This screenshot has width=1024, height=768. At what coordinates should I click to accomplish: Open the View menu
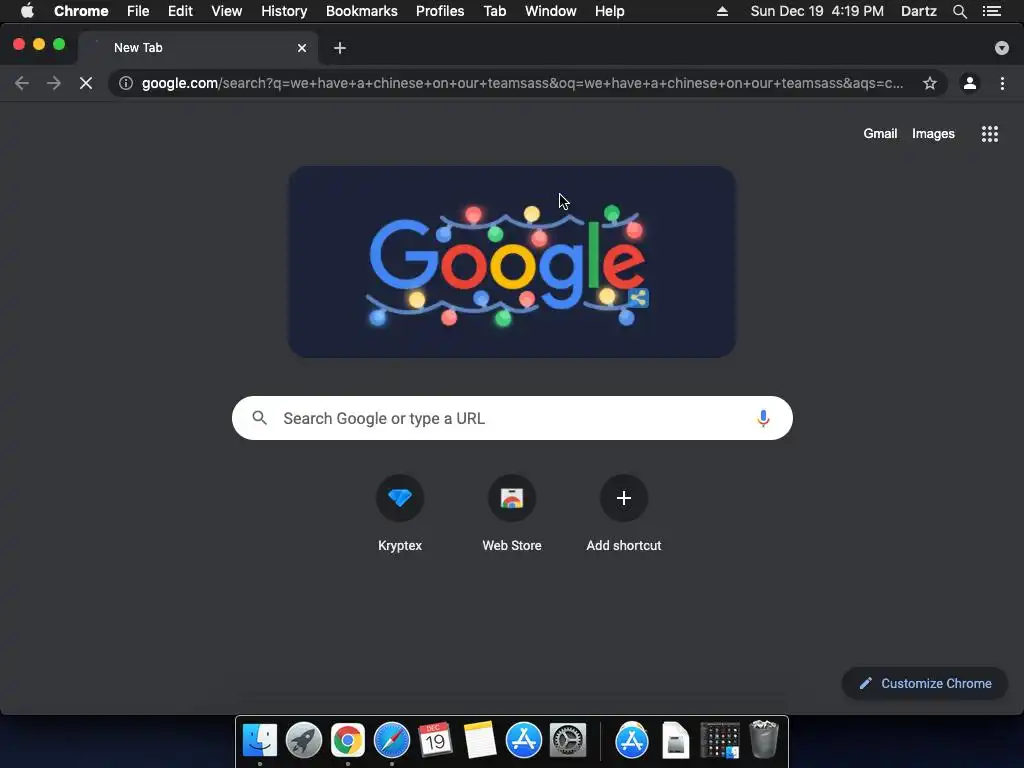pyautogui.click(x=227, y=11)
